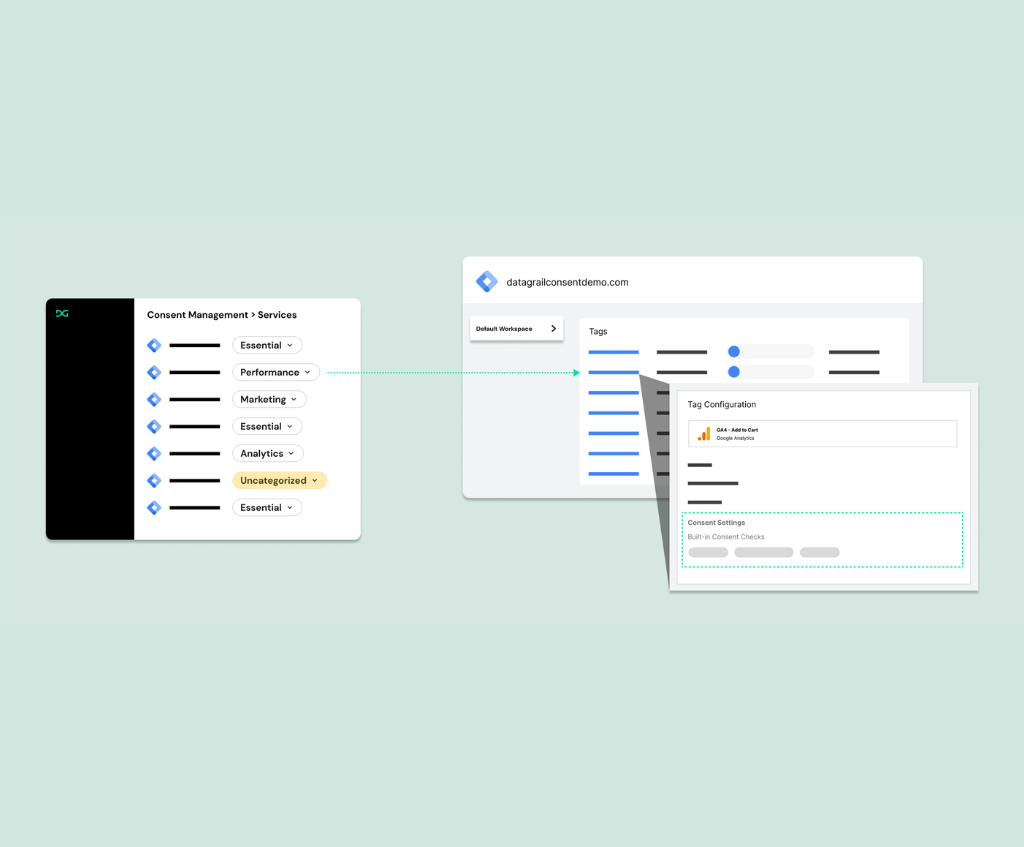The width and height of the screenshot is (1024, 847).
Task: Open the Marketing category dropdown
Action: click(x=269, y=399)
